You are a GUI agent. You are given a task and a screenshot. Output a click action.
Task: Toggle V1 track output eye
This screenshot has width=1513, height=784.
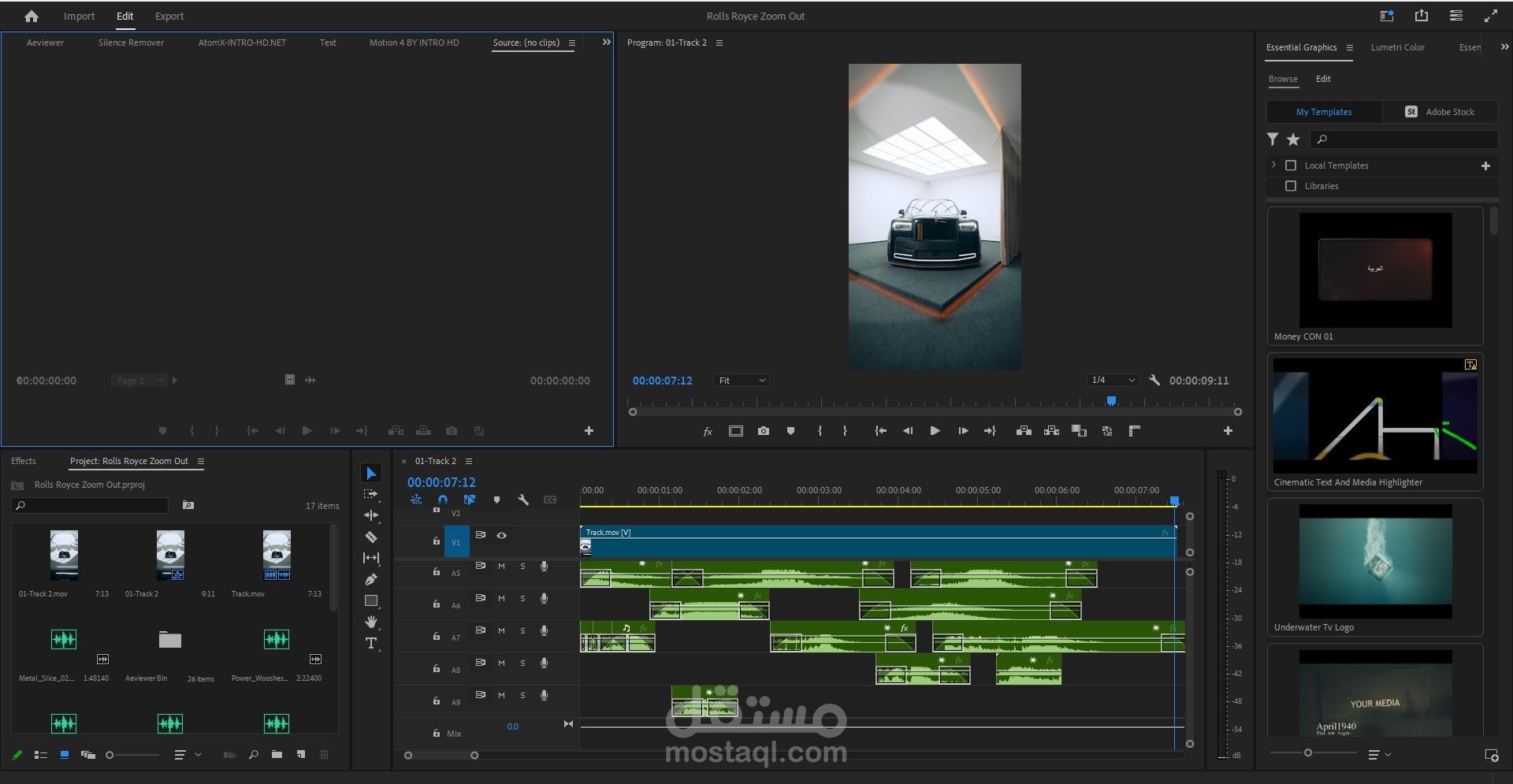501,536
